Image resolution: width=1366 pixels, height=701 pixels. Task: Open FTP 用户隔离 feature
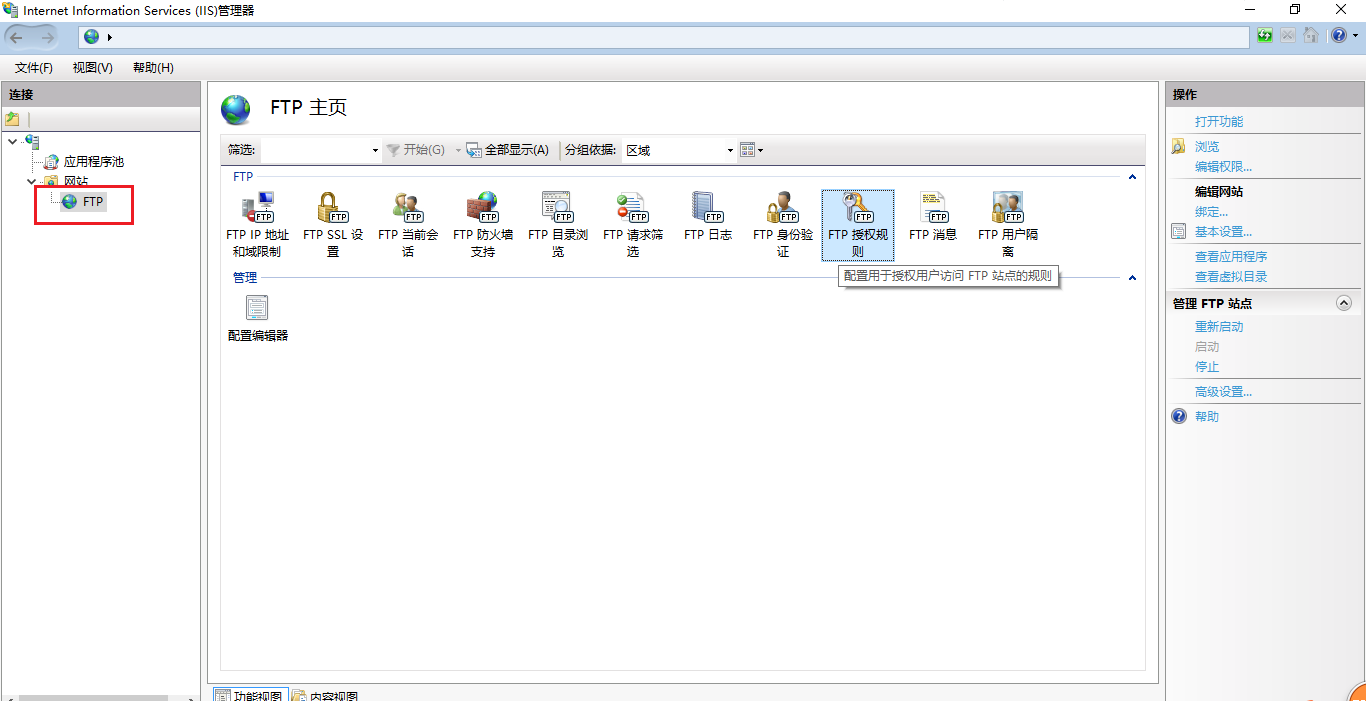click(x=1008, y=224)
